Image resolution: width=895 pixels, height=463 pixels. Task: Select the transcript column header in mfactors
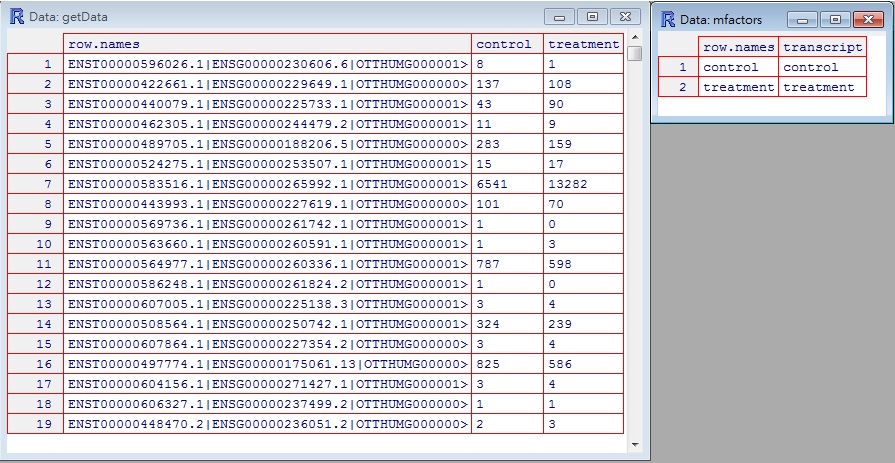822,47
